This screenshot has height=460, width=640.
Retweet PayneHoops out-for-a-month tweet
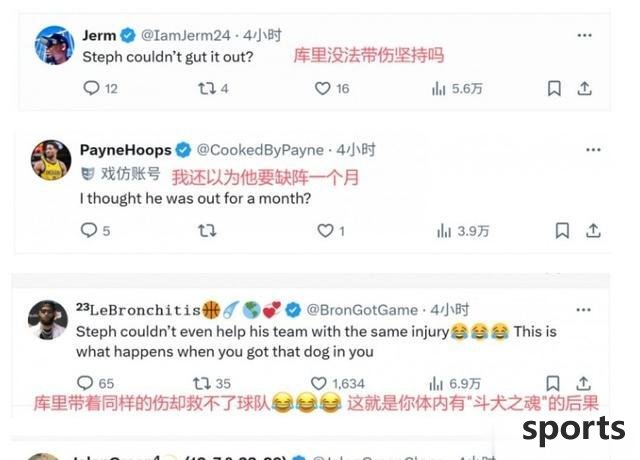(x=207, y=231)
